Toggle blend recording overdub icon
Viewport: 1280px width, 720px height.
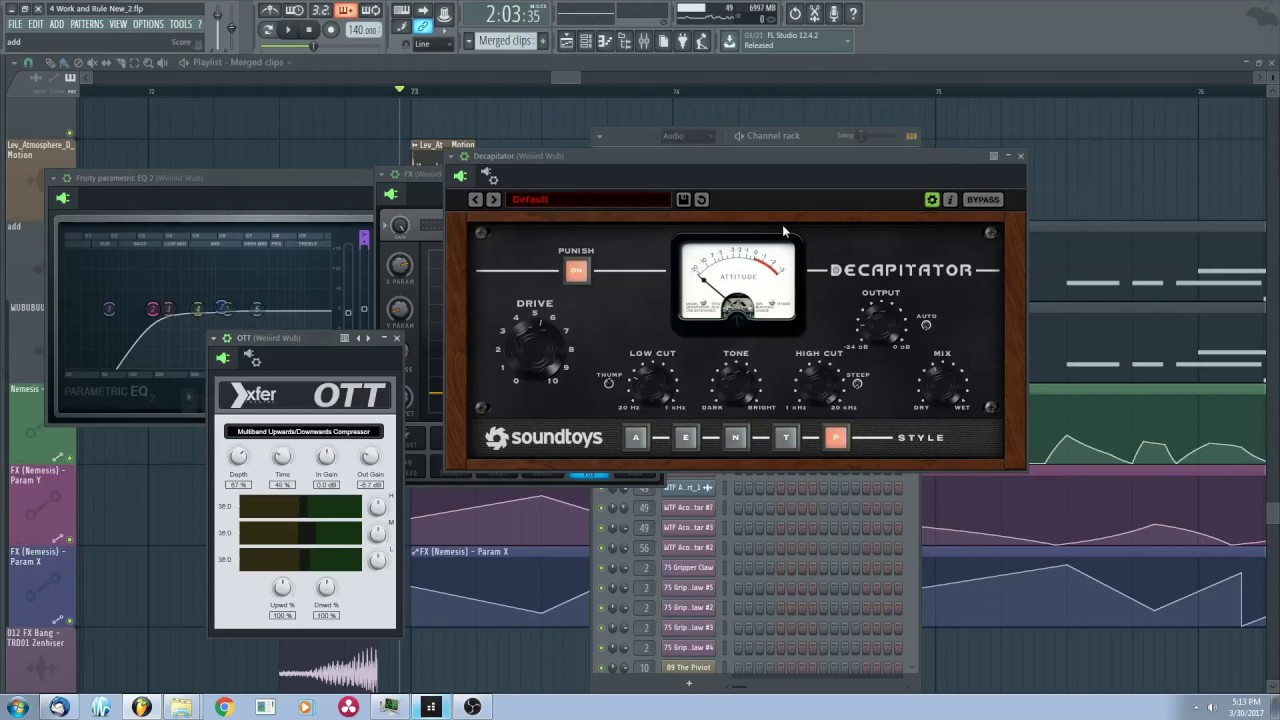click(345, 10)
